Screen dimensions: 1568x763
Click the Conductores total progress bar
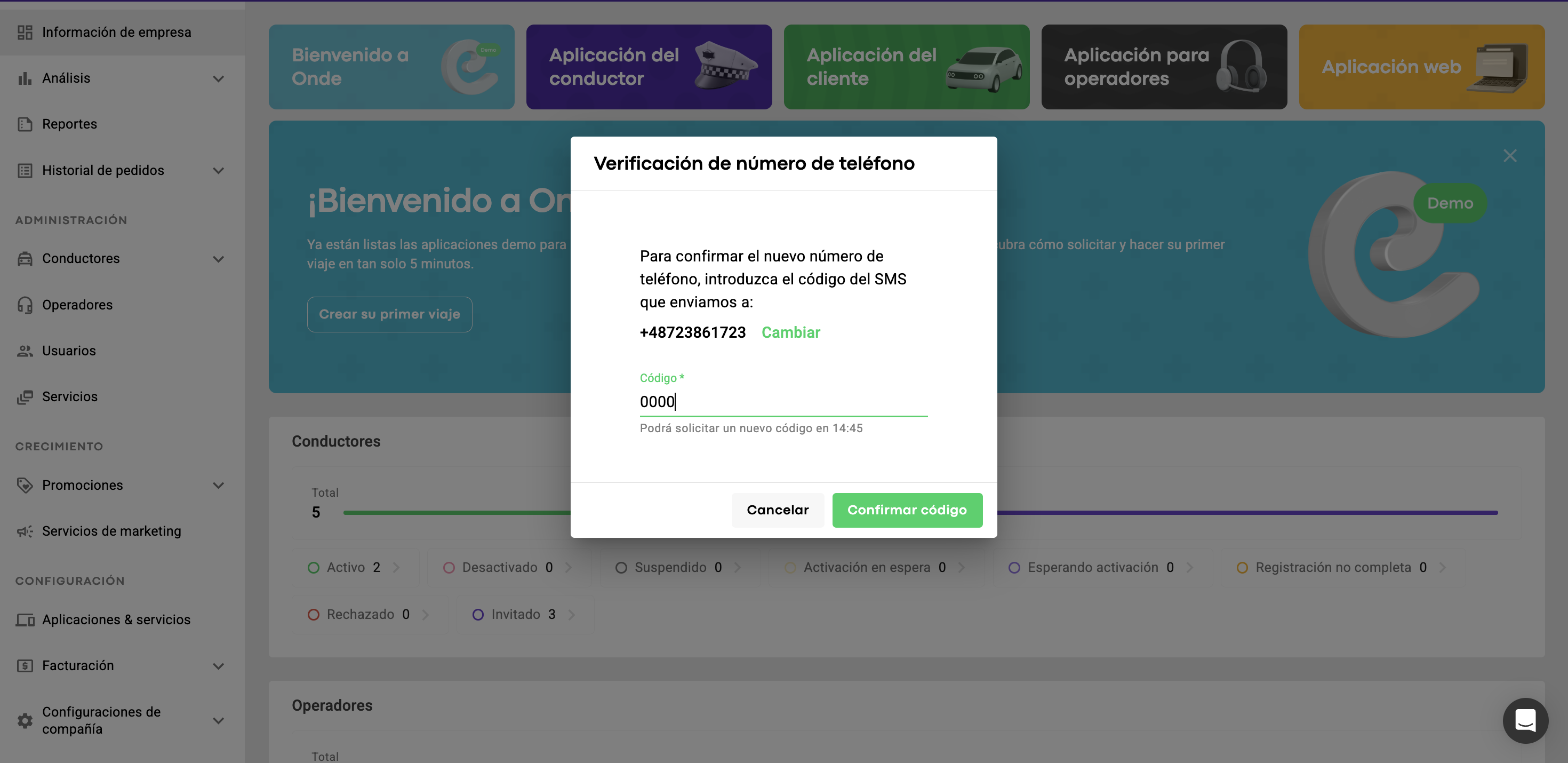click(457, 513)
